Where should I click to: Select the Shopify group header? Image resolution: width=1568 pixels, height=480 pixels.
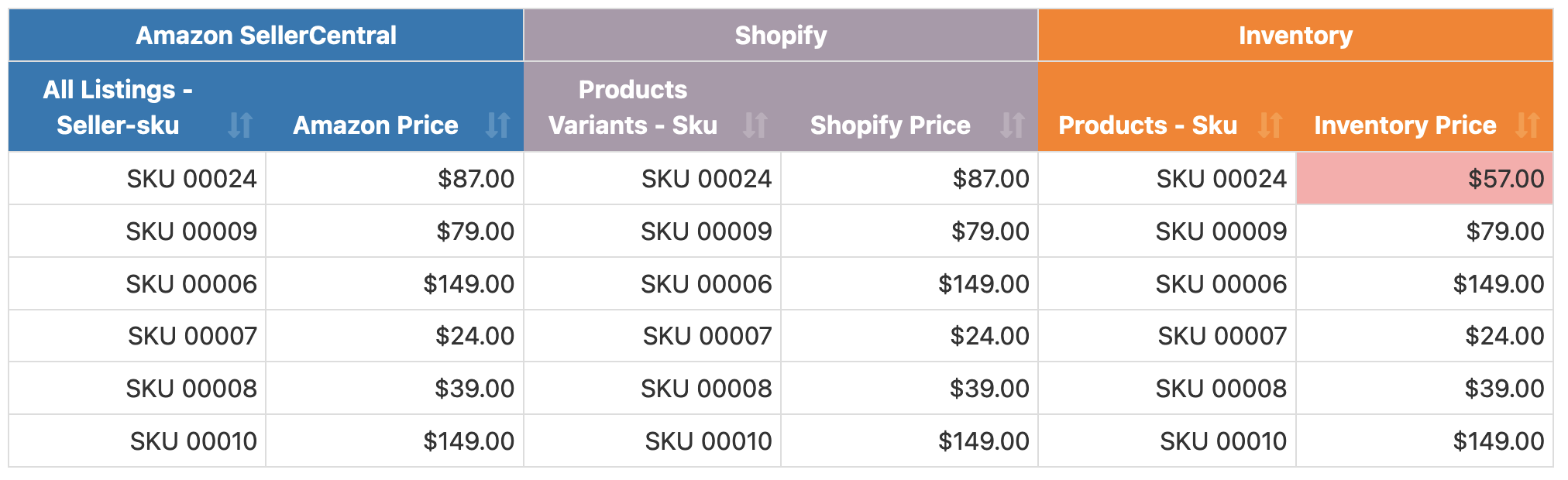pos(781,35)
